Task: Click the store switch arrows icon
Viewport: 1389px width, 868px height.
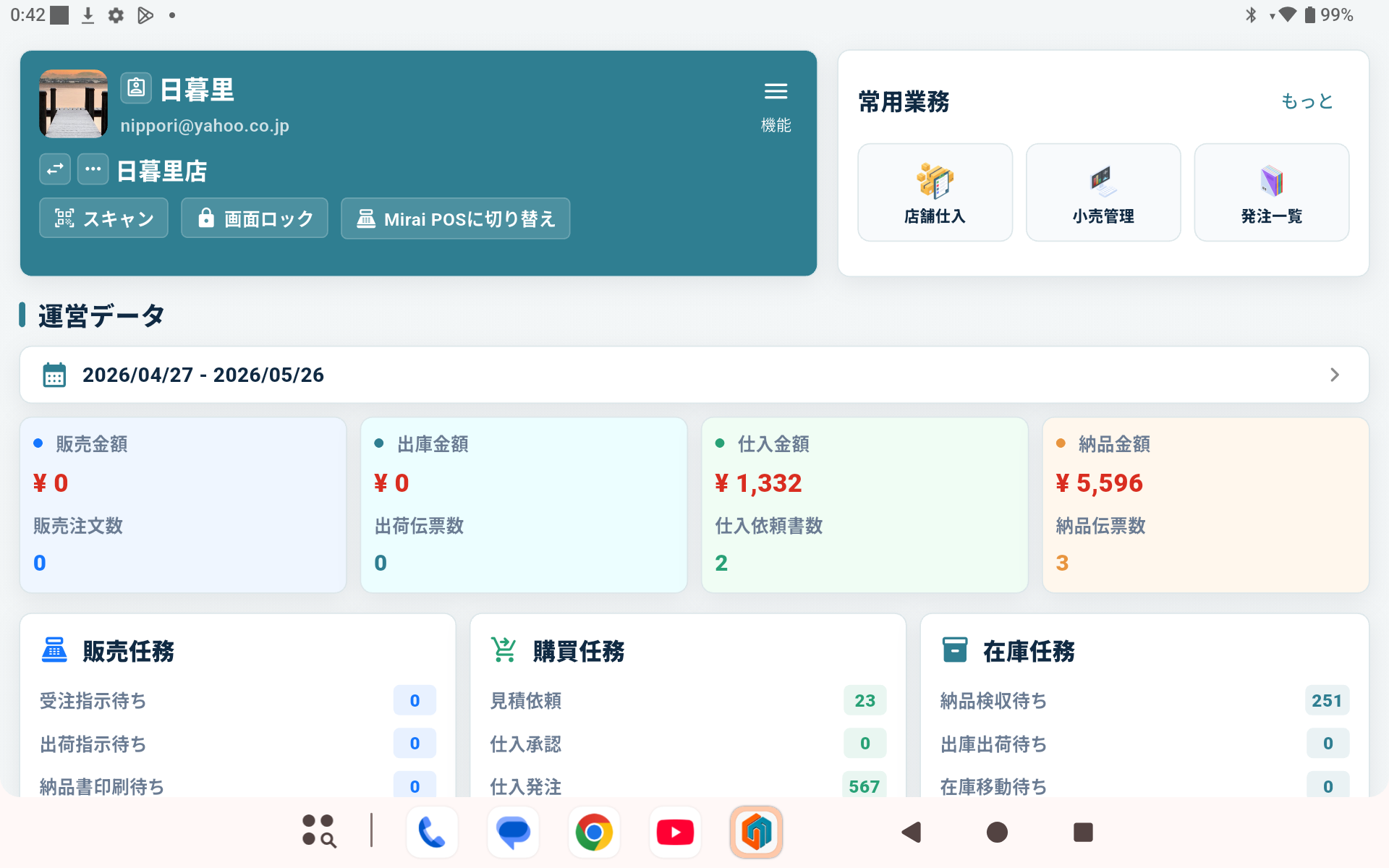Action: (x=55, y=169)
